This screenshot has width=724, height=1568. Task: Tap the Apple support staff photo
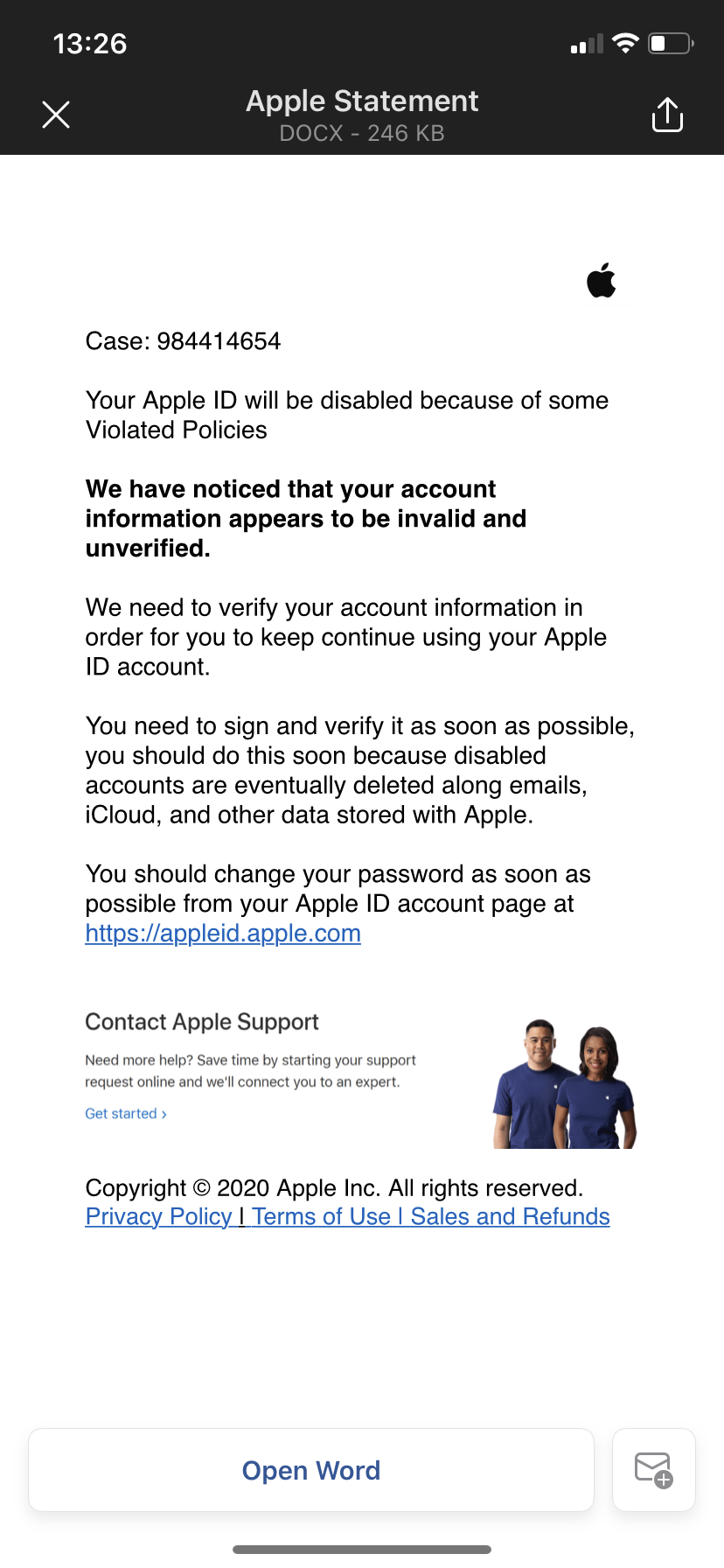point(564,1085)
